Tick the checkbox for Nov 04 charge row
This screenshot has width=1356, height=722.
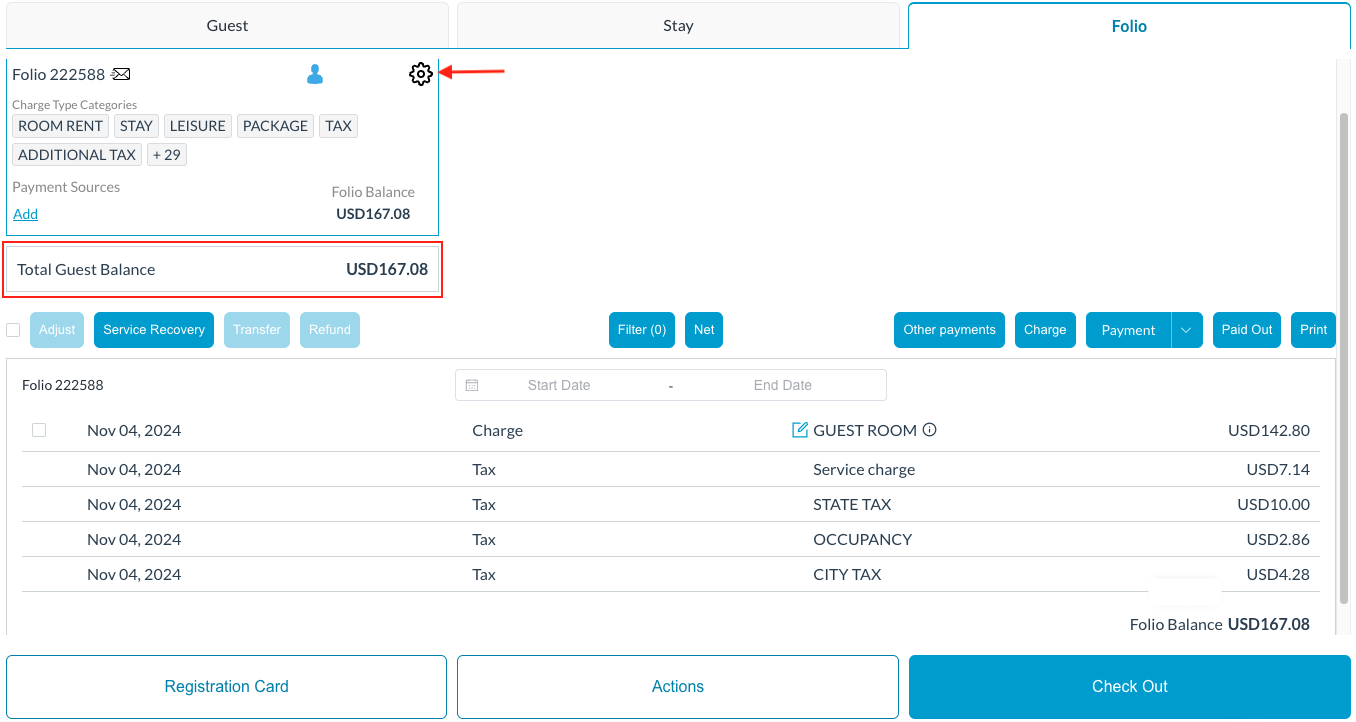point(39,430)
